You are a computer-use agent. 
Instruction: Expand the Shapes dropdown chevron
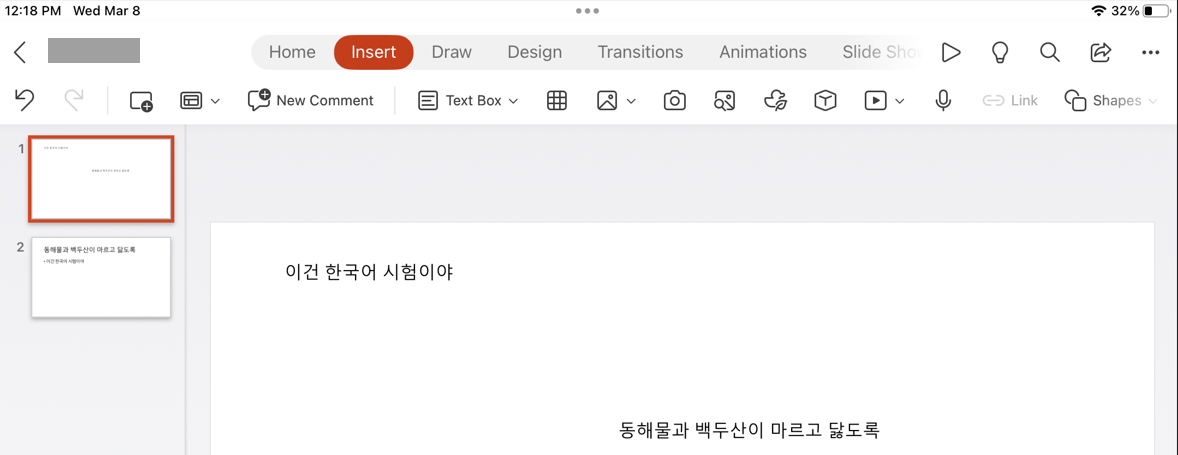click(x=1153, y=101)
